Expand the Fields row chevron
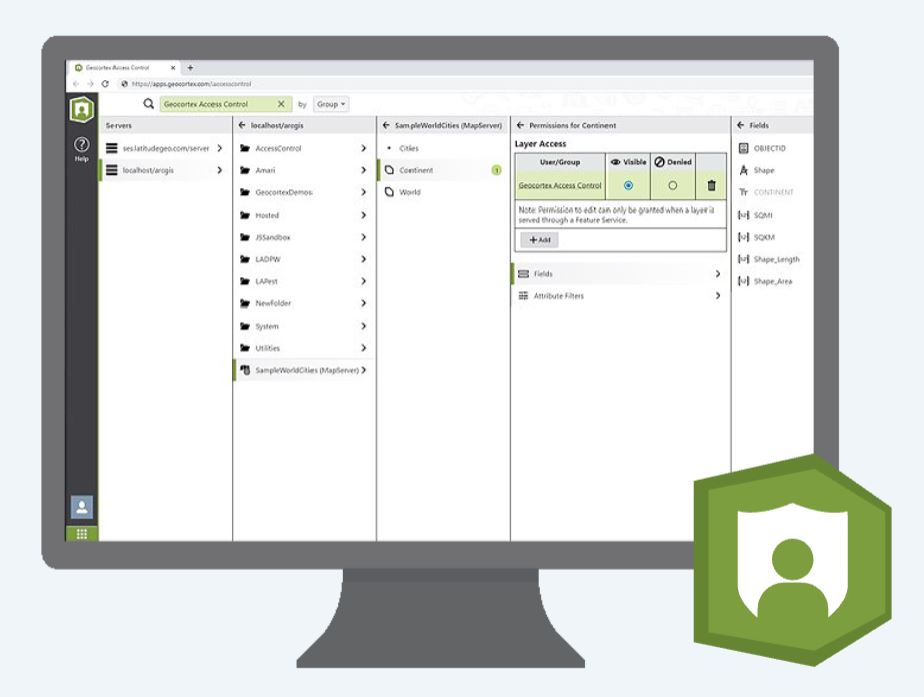The image size is (924, 697). coord(718,274)
